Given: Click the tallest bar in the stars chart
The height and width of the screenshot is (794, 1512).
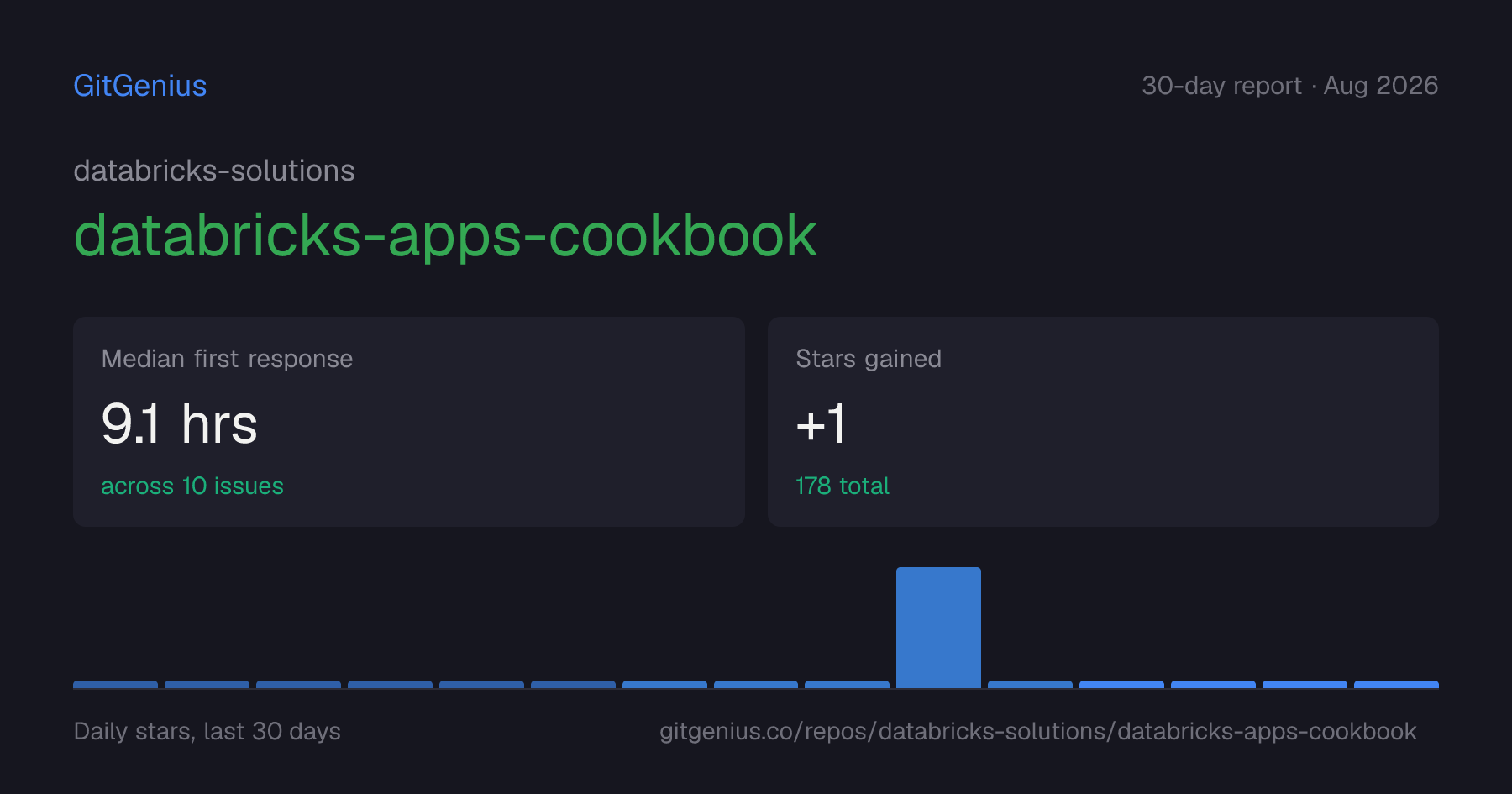Looking at the screenshot, I should click(x=938, y=628).
